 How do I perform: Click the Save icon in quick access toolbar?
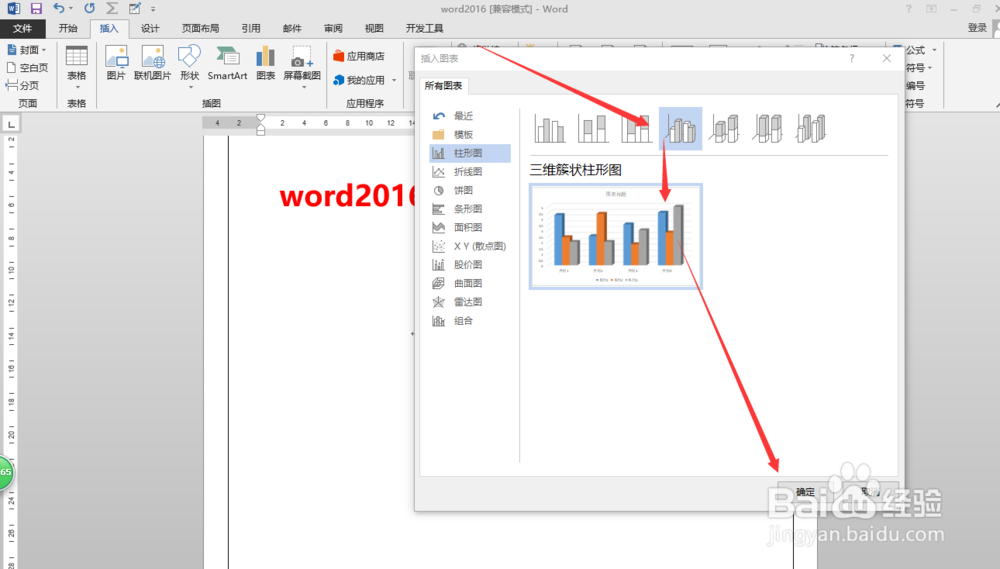[36, 9]
